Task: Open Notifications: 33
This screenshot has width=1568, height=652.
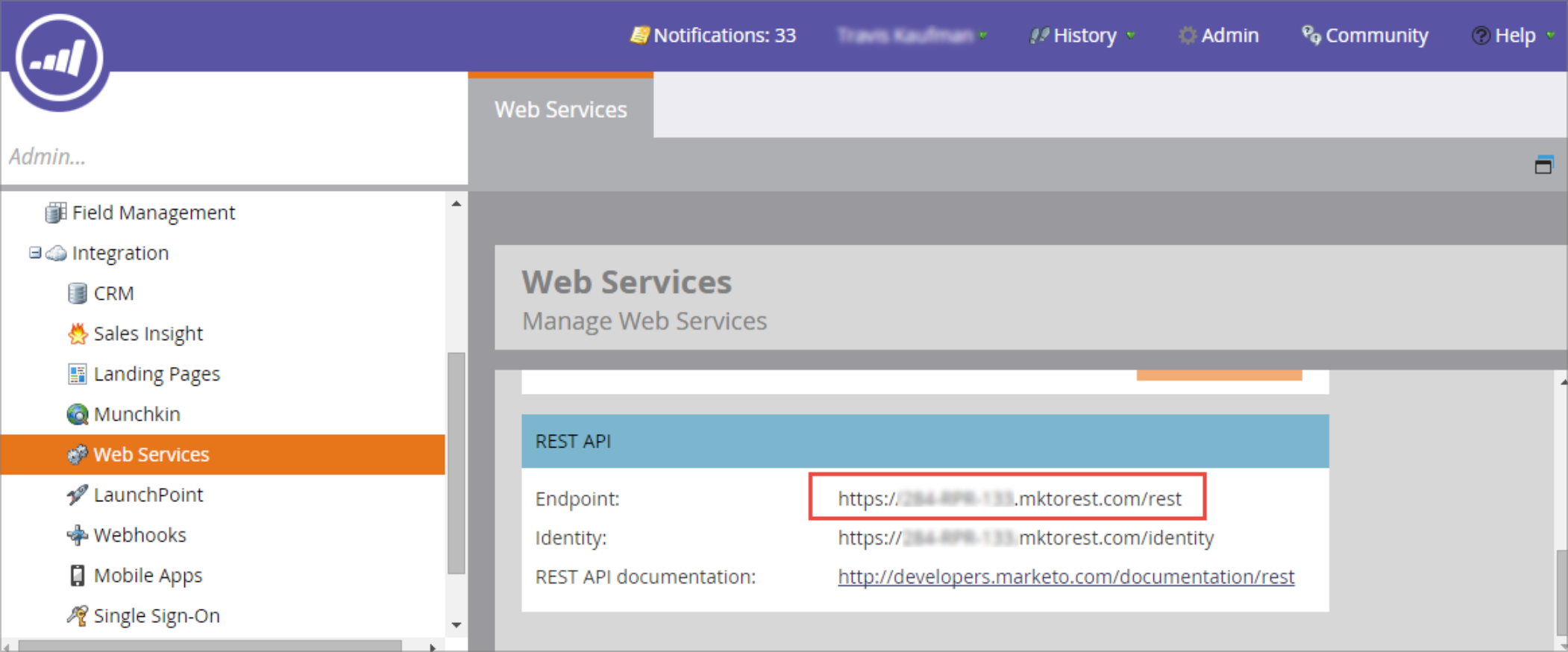Action: [x=714, y=36]
